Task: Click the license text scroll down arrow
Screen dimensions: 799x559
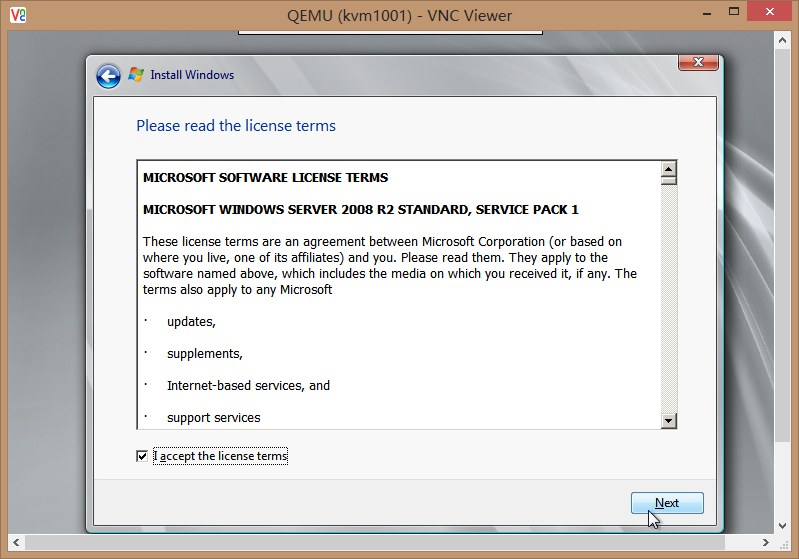Action: pyautogui.click(x=669, y=421)
